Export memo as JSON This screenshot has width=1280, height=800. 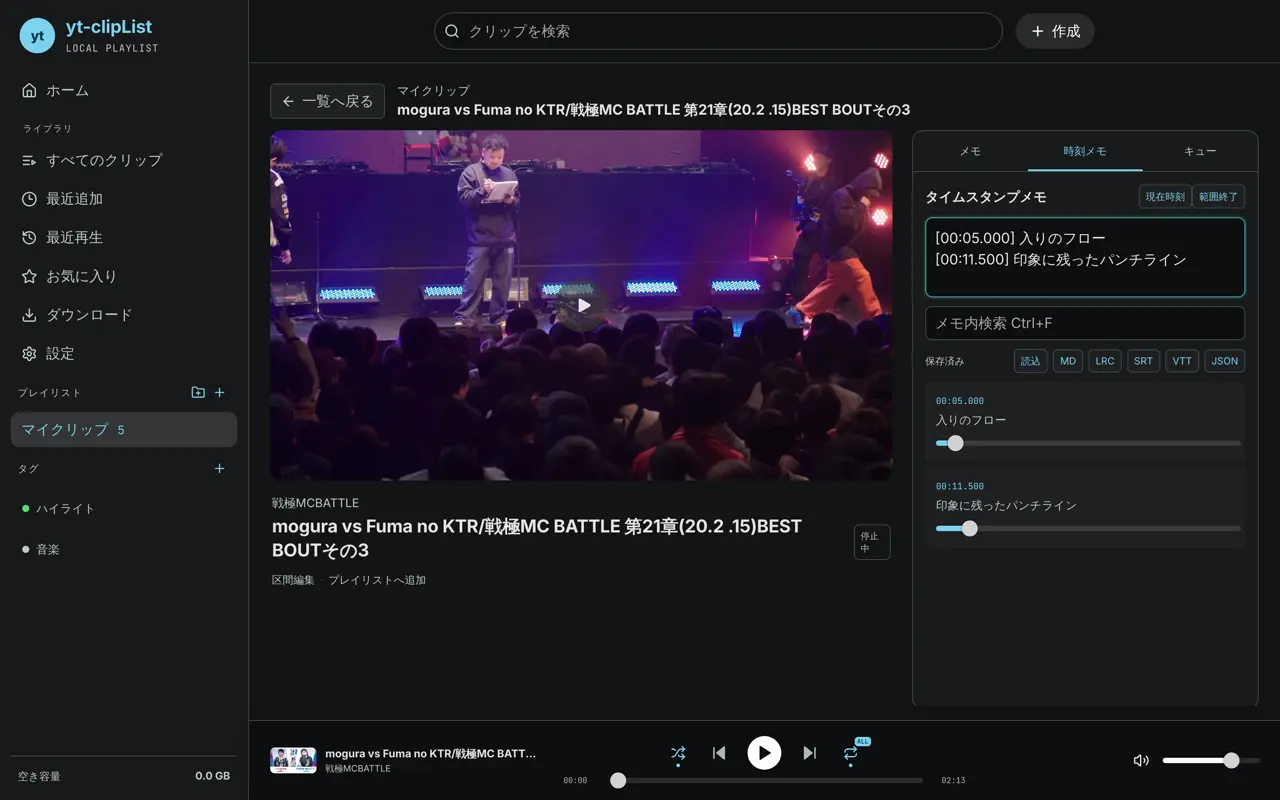point(1225,361)
